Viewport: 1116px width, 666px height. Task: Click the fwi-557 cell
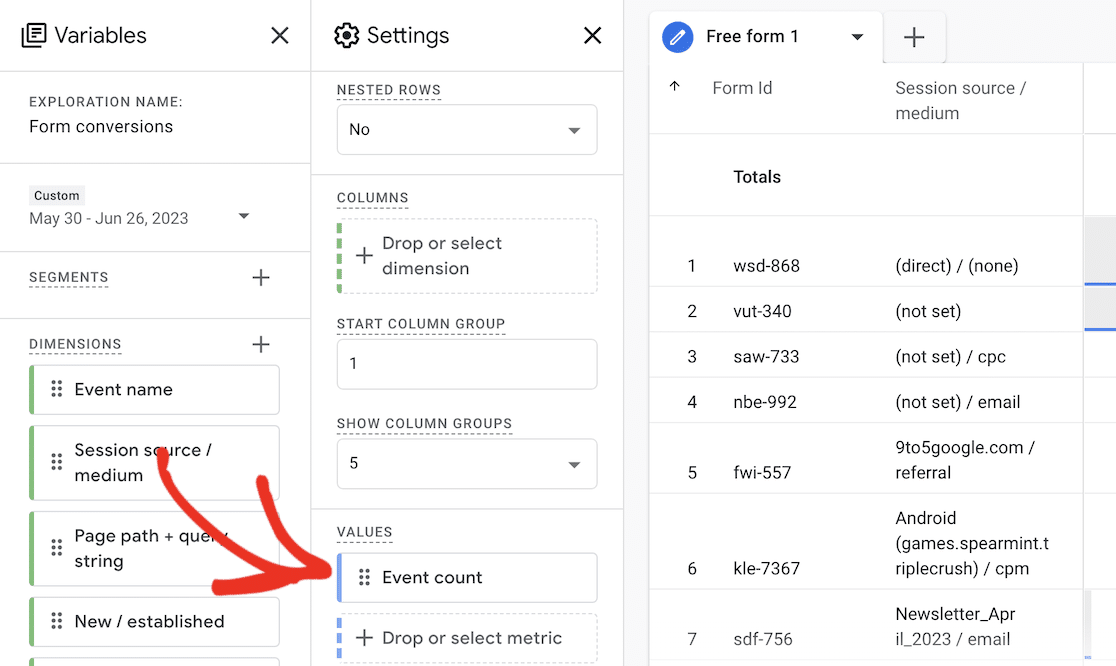(762, 472)
